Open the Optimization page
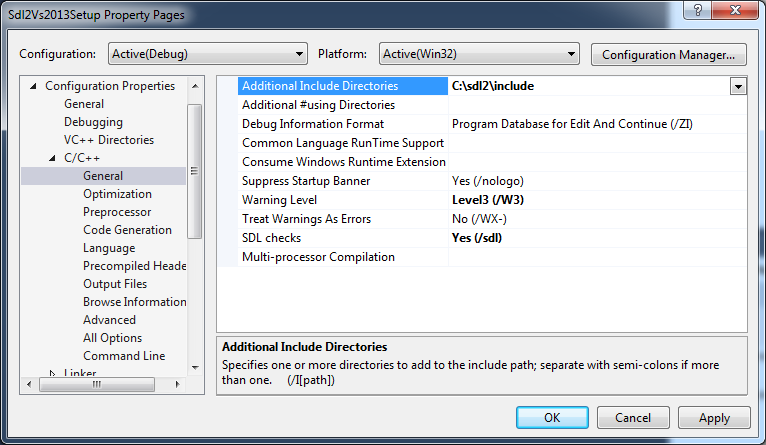The width and height of the screenshot is (766, 445). coord(117,194)
